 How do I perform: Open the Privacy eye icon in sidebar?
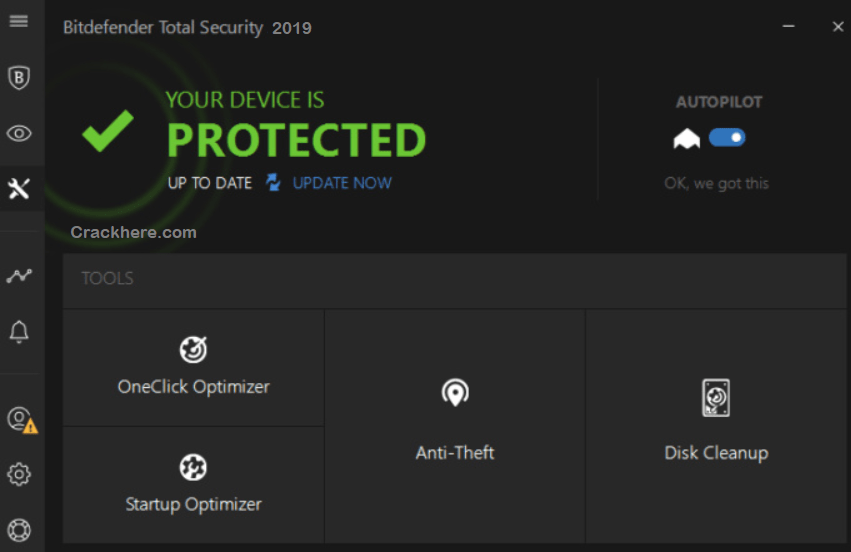pyautogui.click(x=19, y=133)
